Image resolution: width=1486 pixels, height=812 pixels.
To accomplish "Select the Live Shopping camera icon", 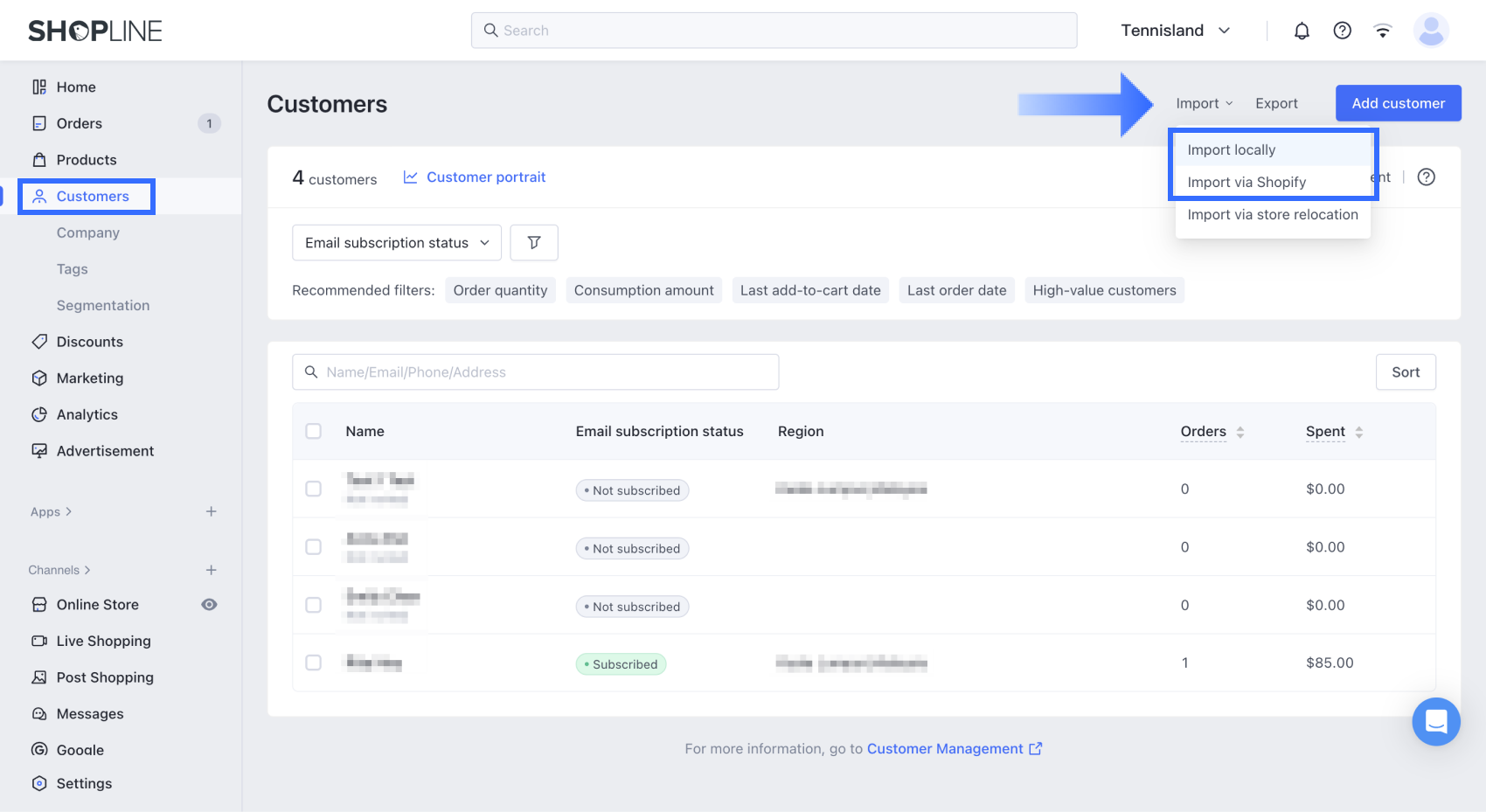I will point(39,641).
